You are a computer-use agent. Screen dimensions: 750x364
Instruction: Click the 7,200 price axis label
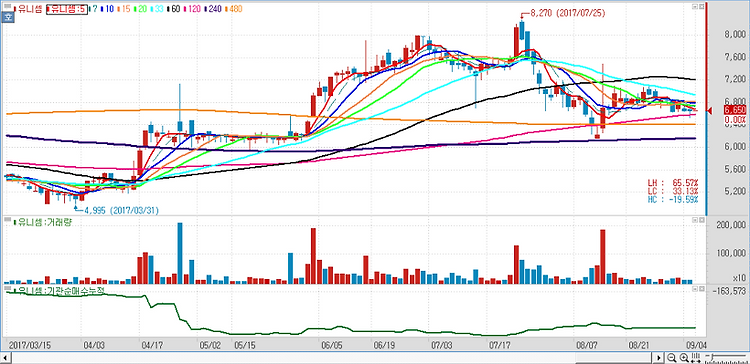[x=735, y=79]
